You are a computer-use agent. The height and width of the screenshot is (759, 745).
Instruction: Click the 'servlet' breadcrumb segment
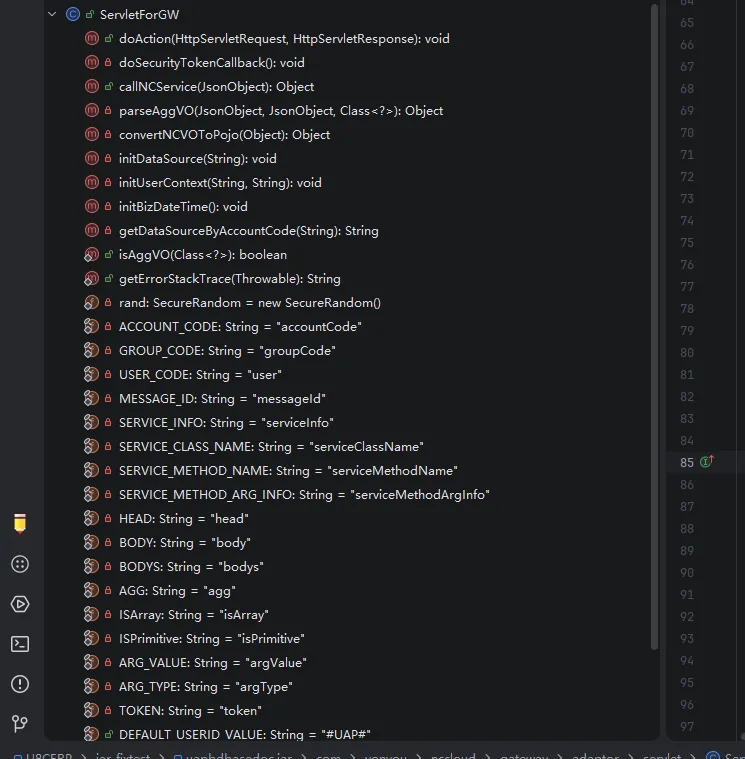[x=660, y=757]
